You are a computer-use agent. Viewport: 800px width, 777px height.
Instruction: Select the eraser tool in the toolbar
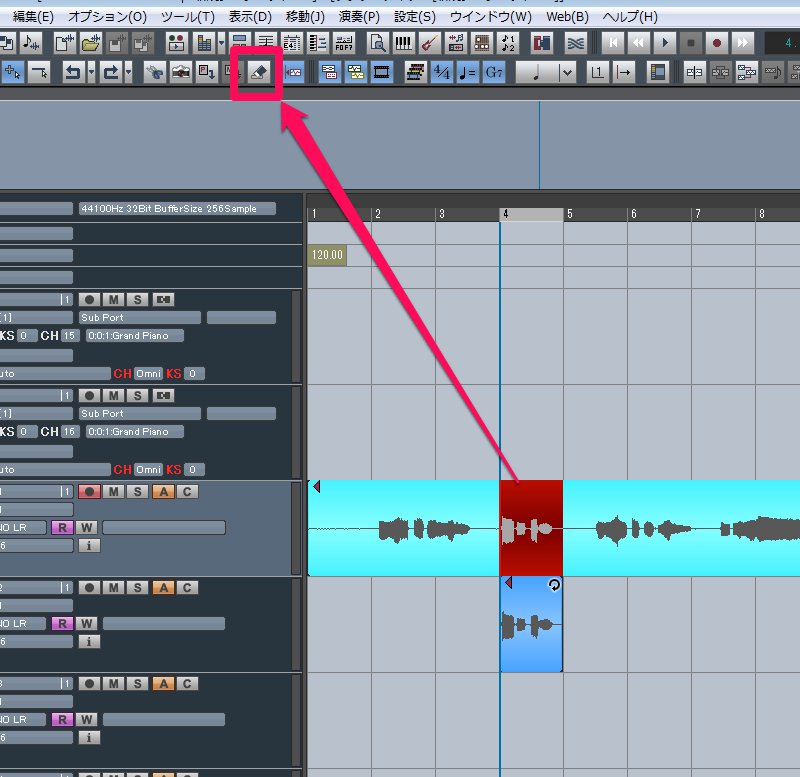tap(259, 72)
